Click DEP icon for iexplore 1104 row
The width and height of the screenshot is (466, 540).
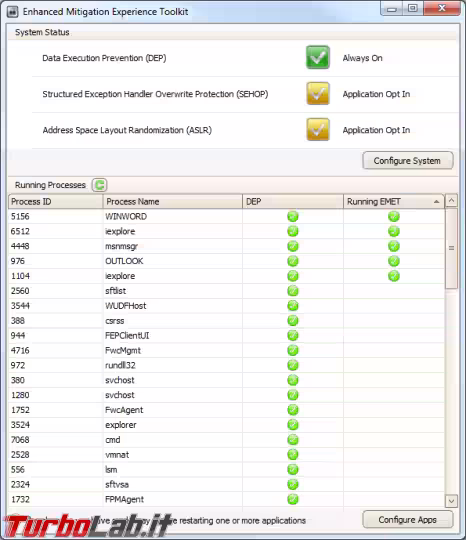point(293,276)
